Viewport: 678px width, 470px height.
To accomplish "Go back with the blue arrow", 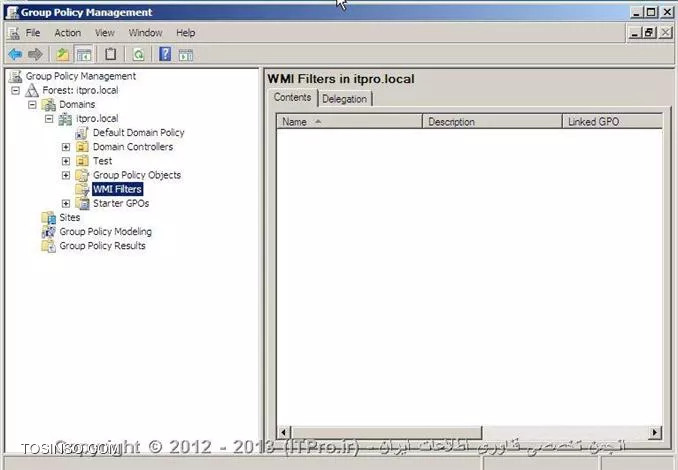I will click(15, 54).
